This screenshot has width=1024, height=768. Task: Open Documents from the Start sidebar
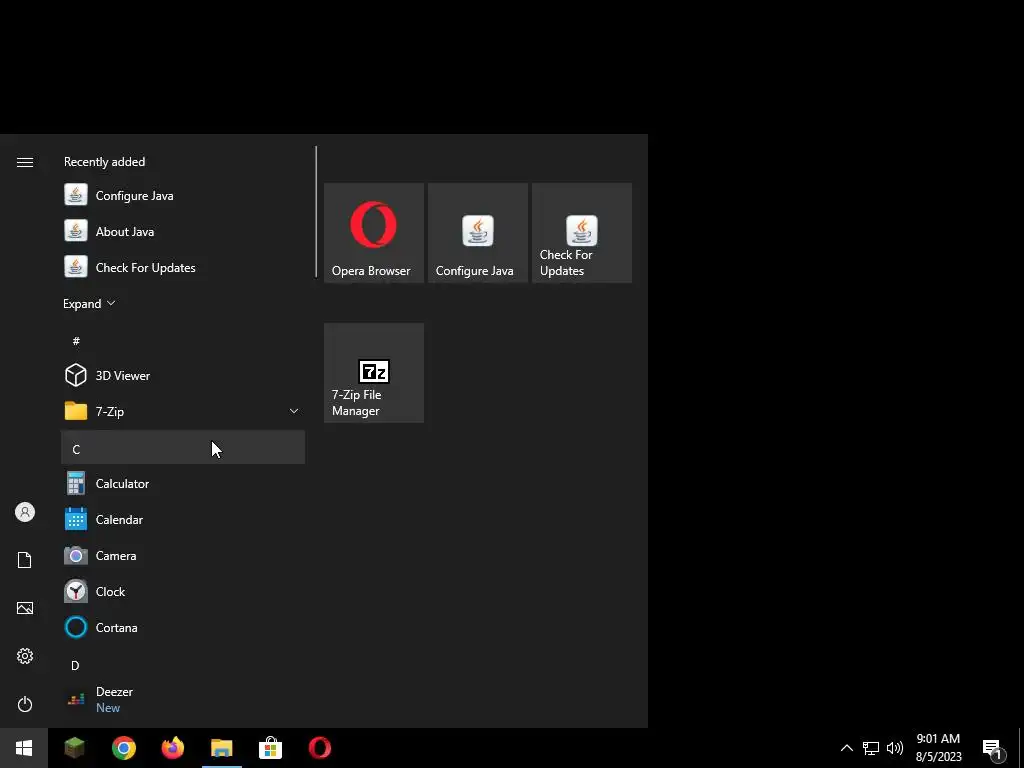pyautogui.click(x=25, y=560)
